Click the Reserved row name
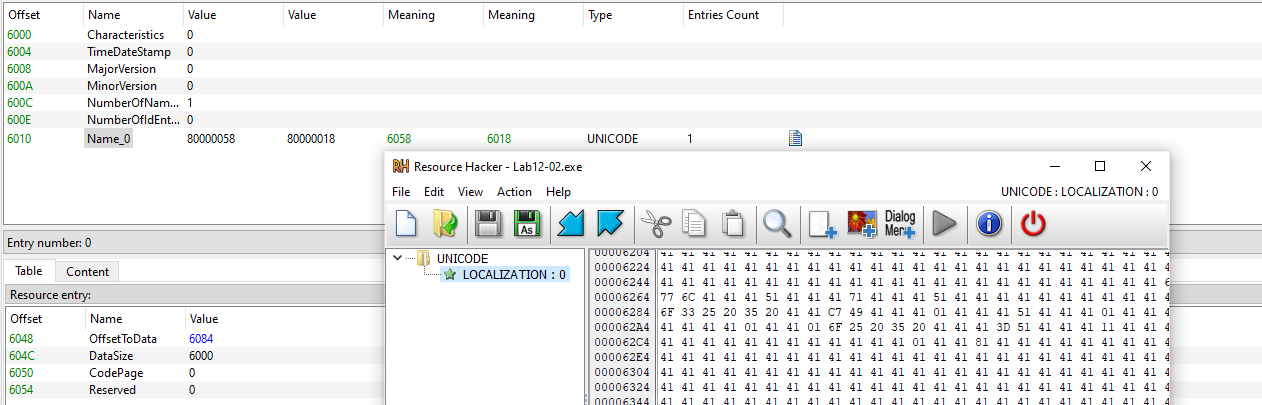Image resolution: width=1262 pixels, height=405 pixels. [x=111, y=389]
